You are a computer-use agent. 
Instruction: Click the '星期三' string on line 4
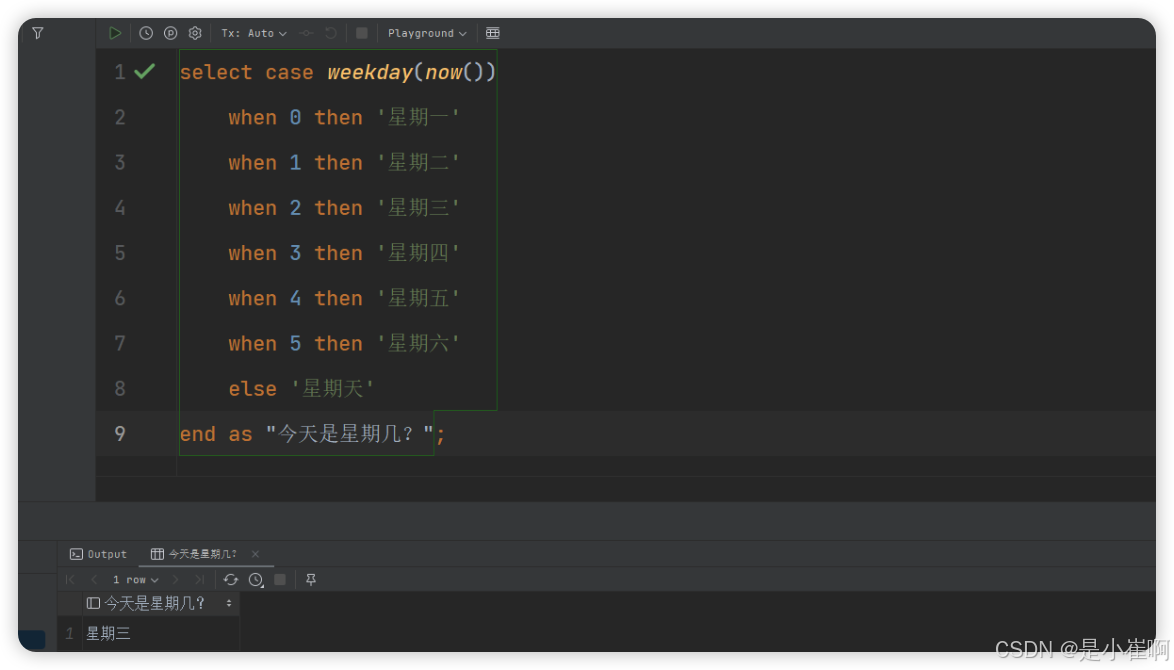tap(419, 207)
